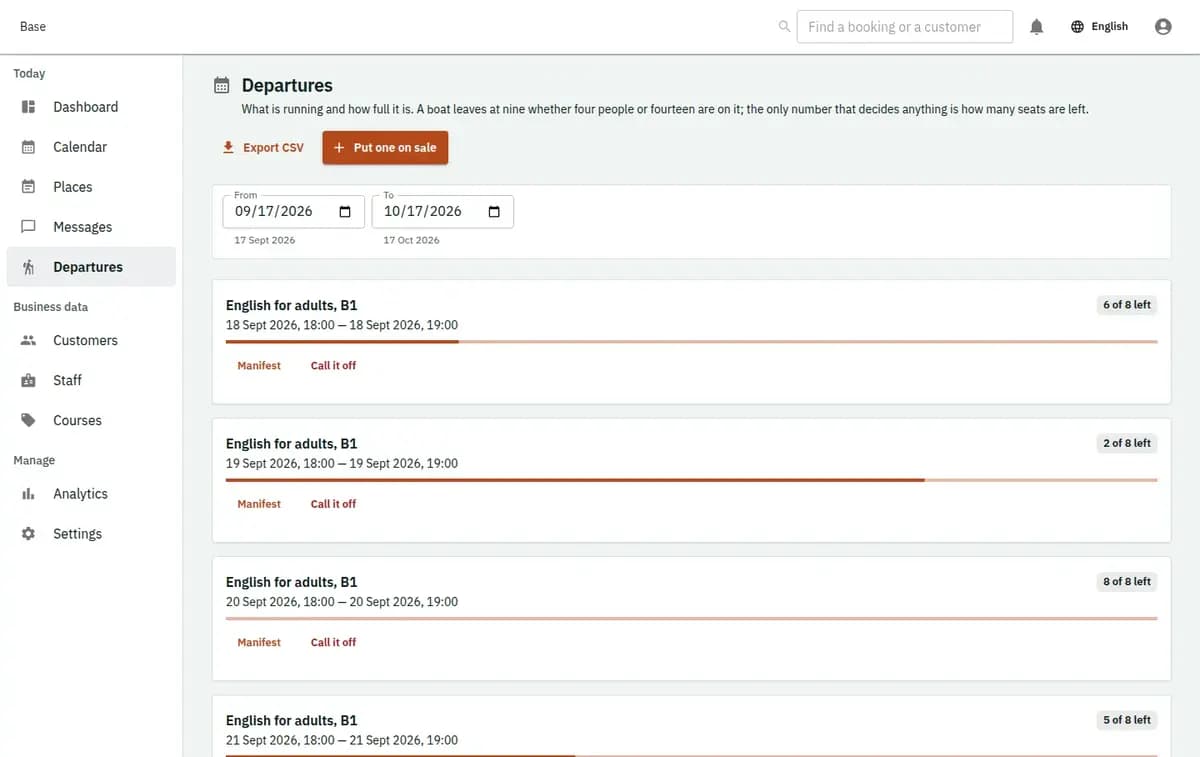Open the English language selector
Image resolution: width=1200 pixels, height=757 pixels.
click(x=1099, y=27)
